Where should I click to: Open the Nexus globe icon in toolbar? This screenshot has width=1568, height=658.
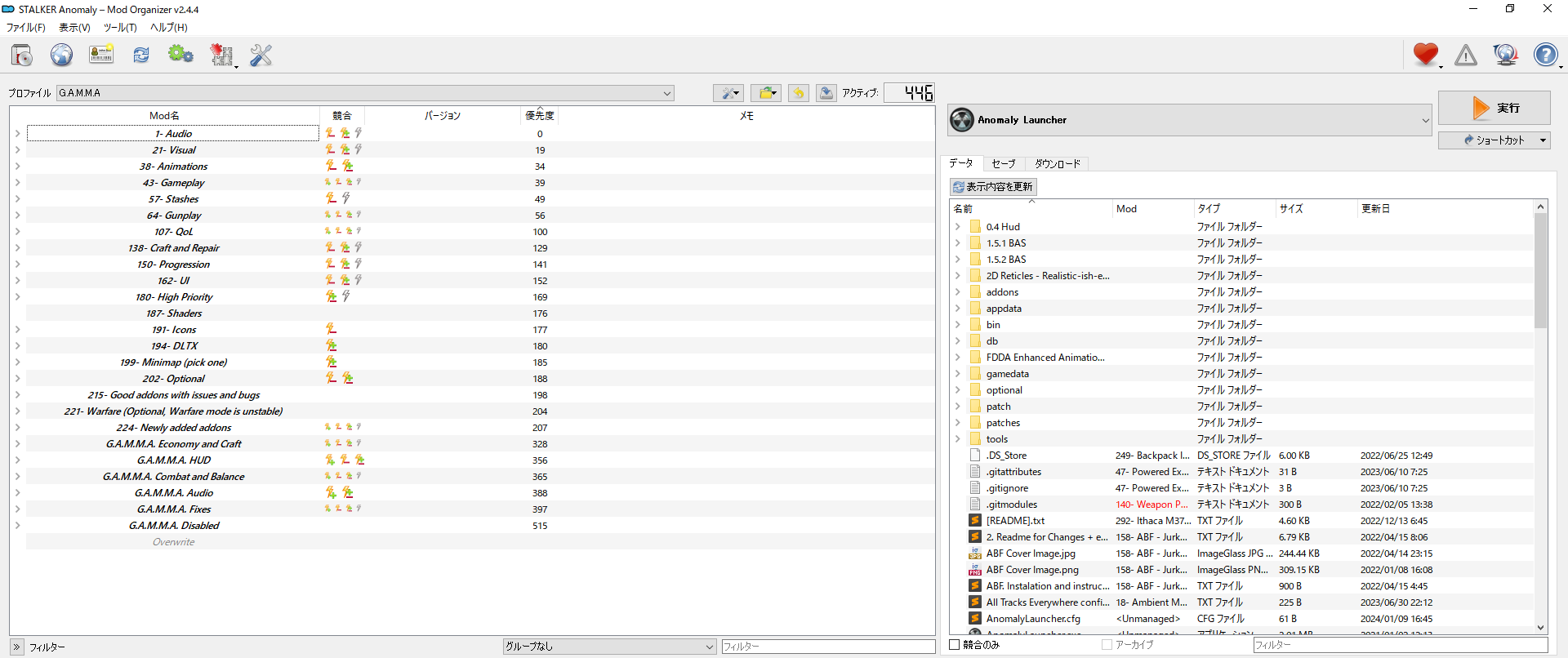pyautogui.click(x=61, y=55)
